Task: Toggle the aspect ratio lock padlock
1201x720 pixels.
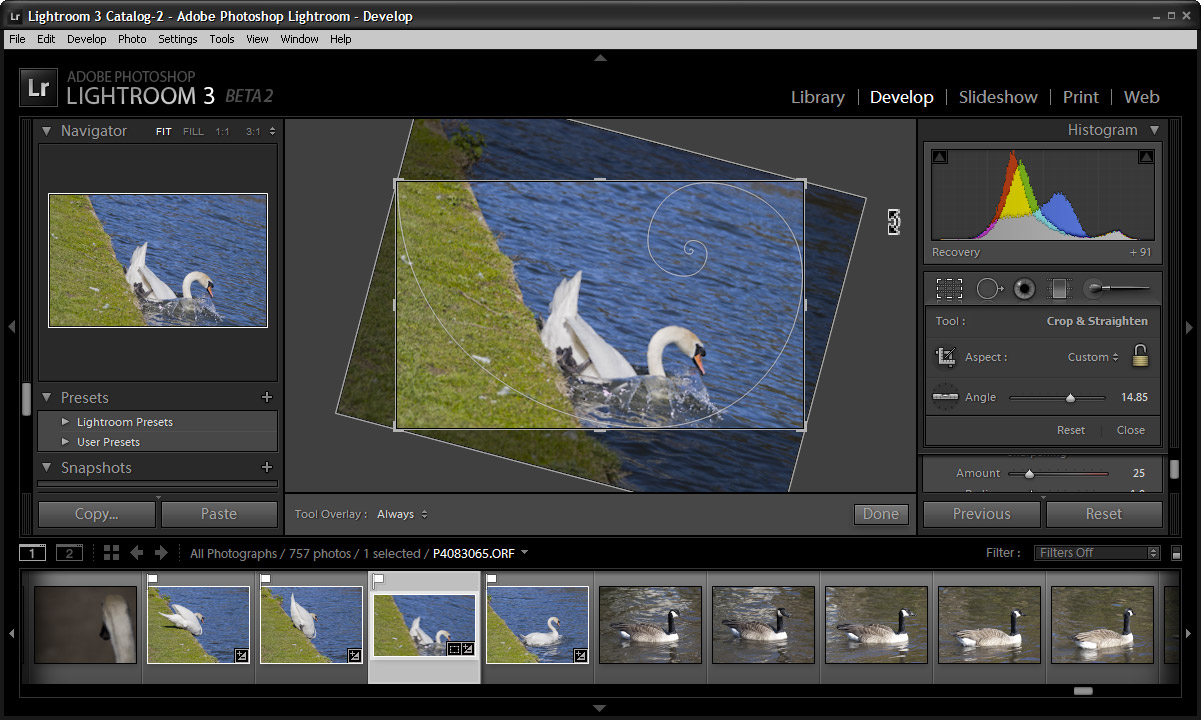Action: (x=1139, y=356)
